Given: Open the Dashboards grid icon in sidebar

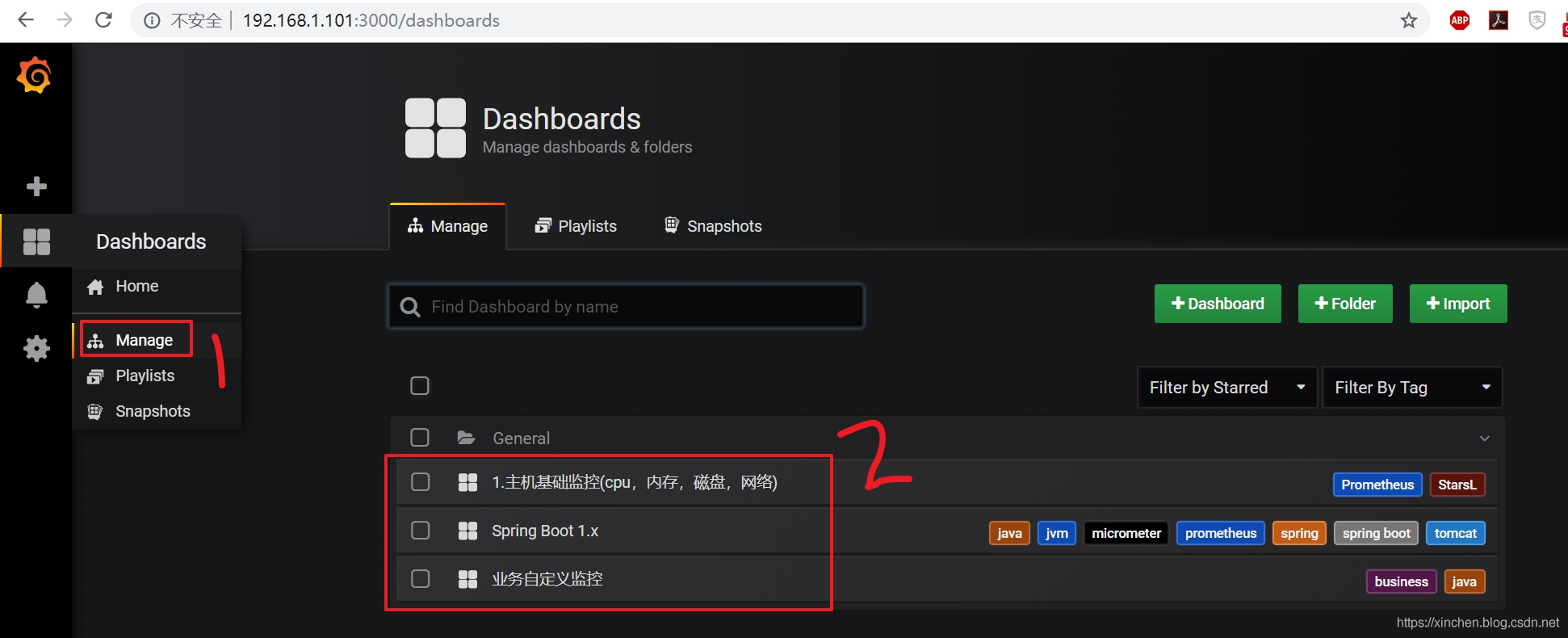Looking at the screenshot, I should tap(36, 241).
